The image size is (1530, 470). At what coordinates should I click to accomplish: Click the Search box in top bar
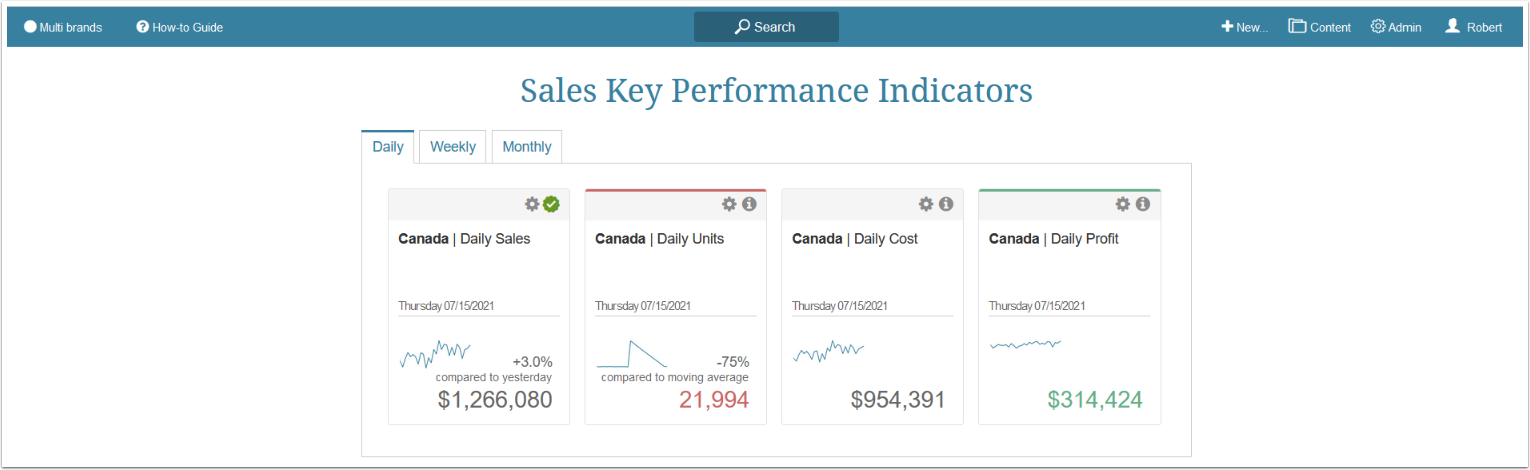click(766, 27)
